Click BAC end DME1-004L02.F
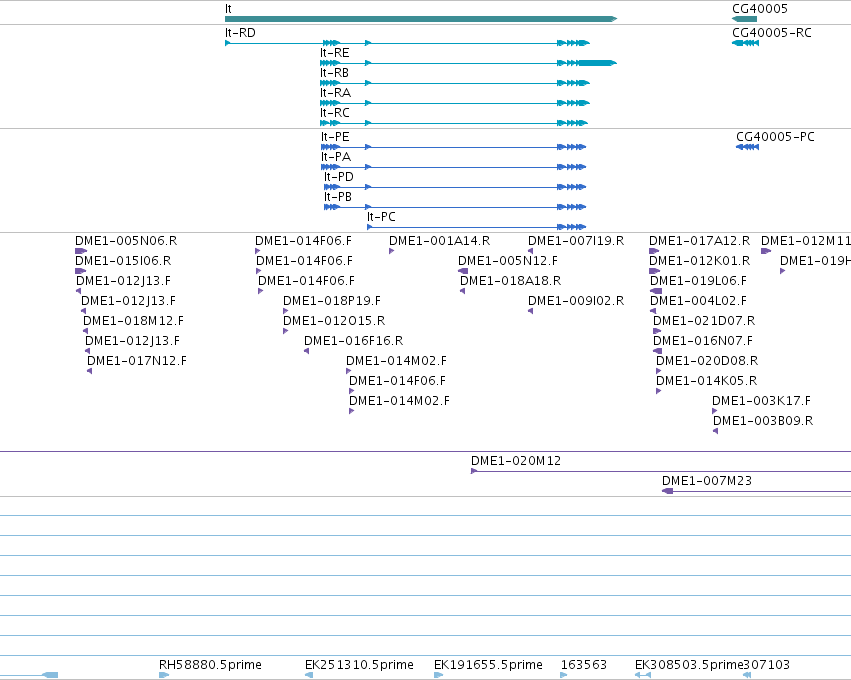This screenshot has width=851, height=680. [698, 301]
